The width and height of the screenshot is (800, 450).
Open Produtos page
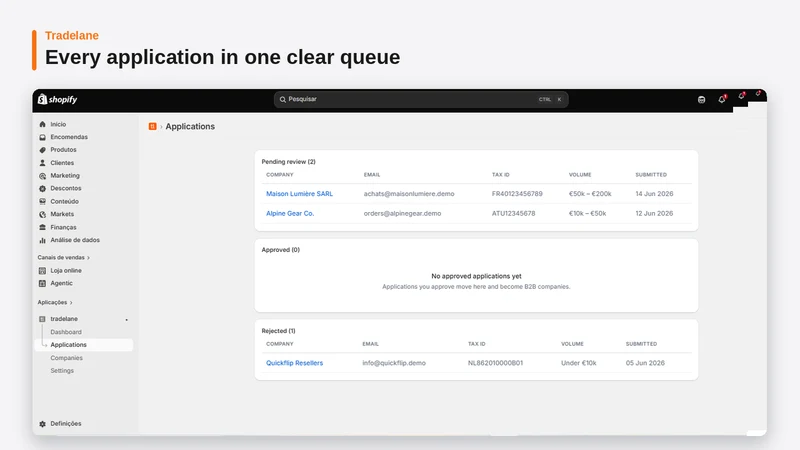[x=63, y=150]
